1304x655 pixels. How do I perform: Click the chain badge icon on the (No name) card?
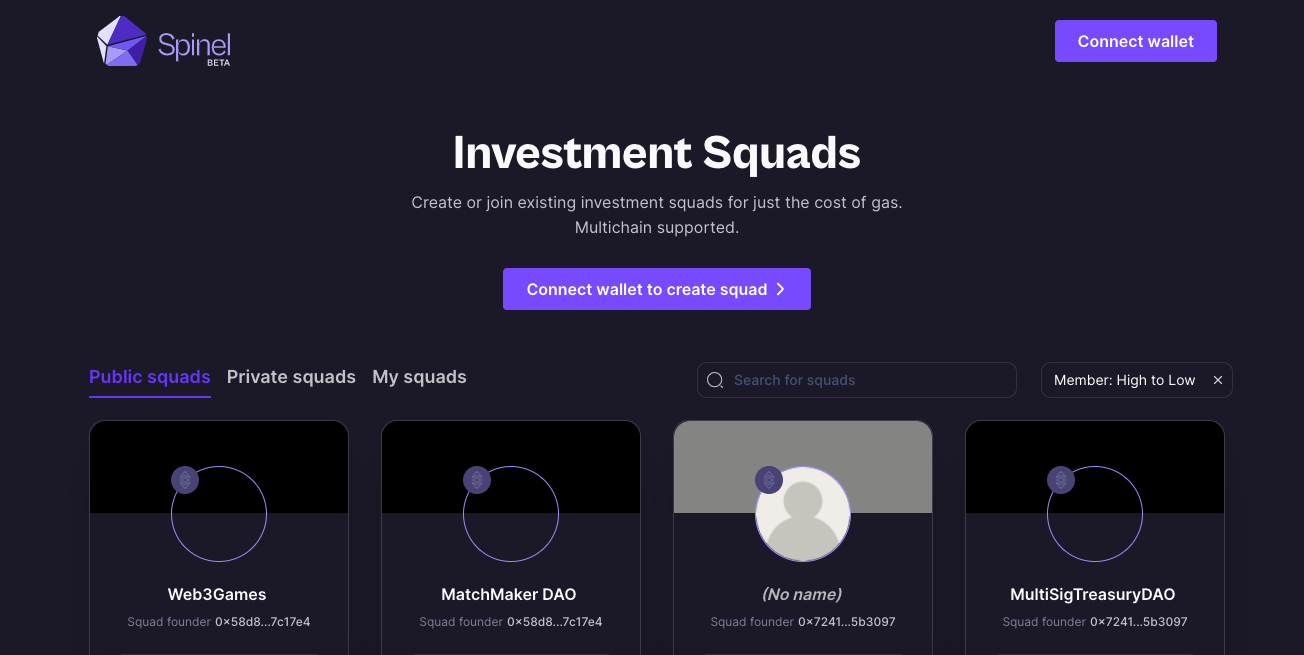coord(769,480)
